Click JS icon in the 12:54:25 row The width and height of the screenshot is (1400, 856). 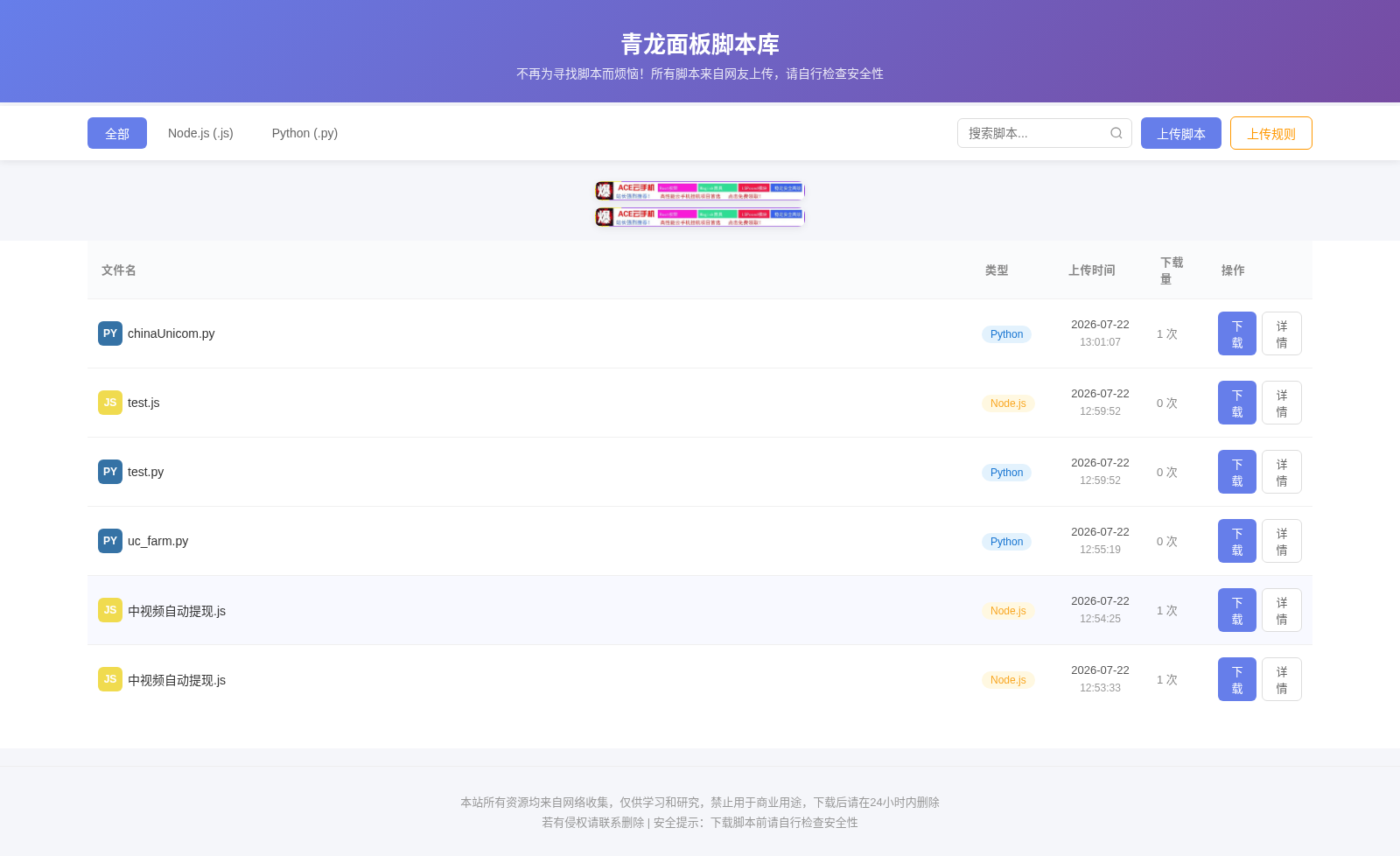110,610
